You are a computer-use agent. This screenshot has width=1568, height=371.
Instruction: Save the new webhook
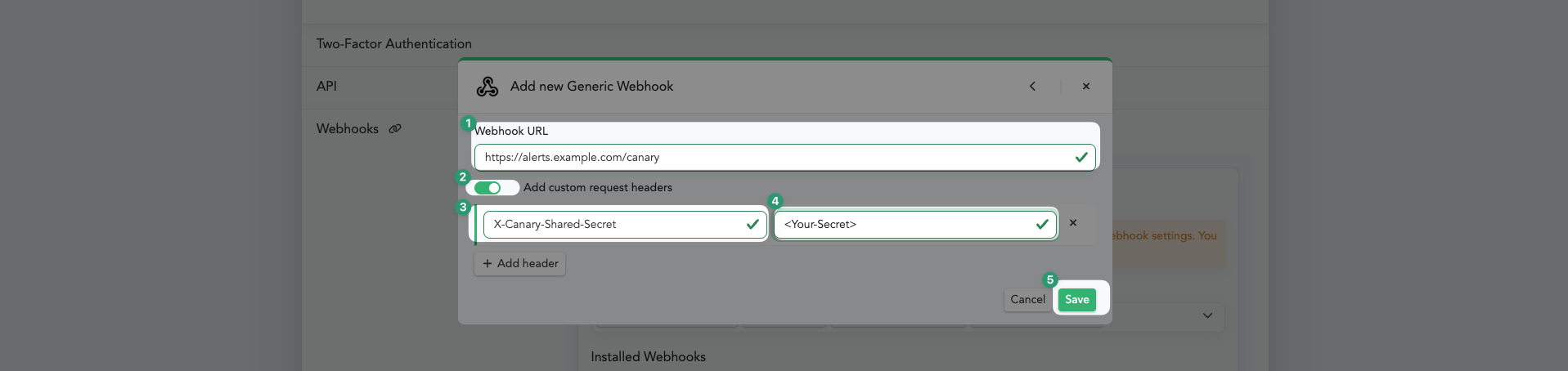click(x=1076, y=300)
